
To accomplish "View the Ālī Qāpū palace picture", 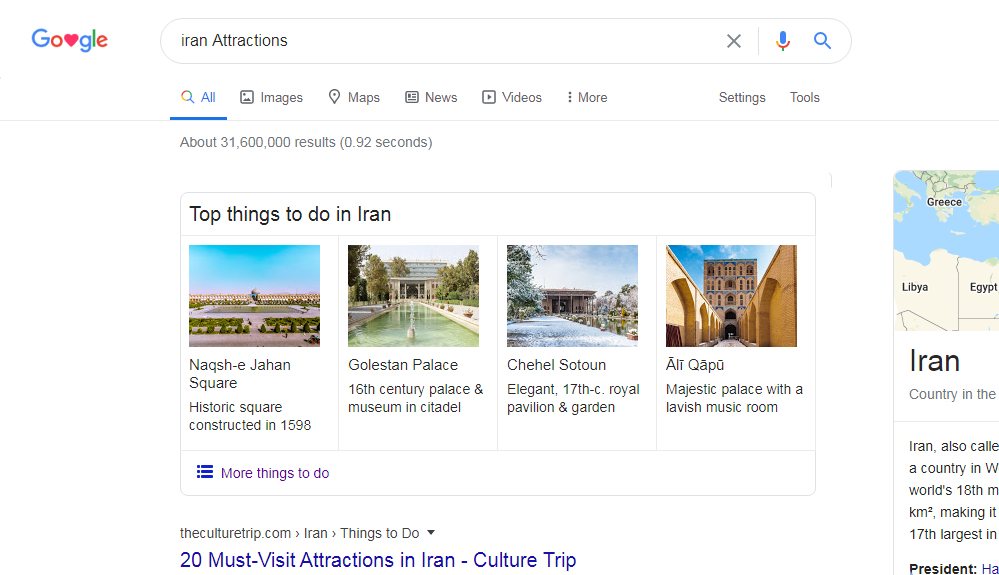I will [731, 296].
